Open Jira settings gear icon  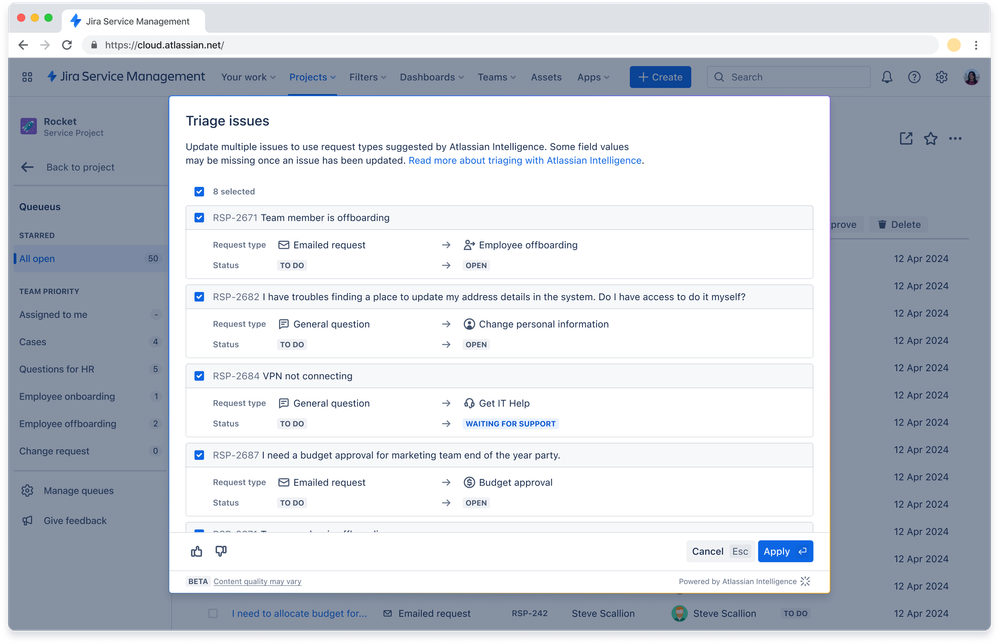point(942,77)
